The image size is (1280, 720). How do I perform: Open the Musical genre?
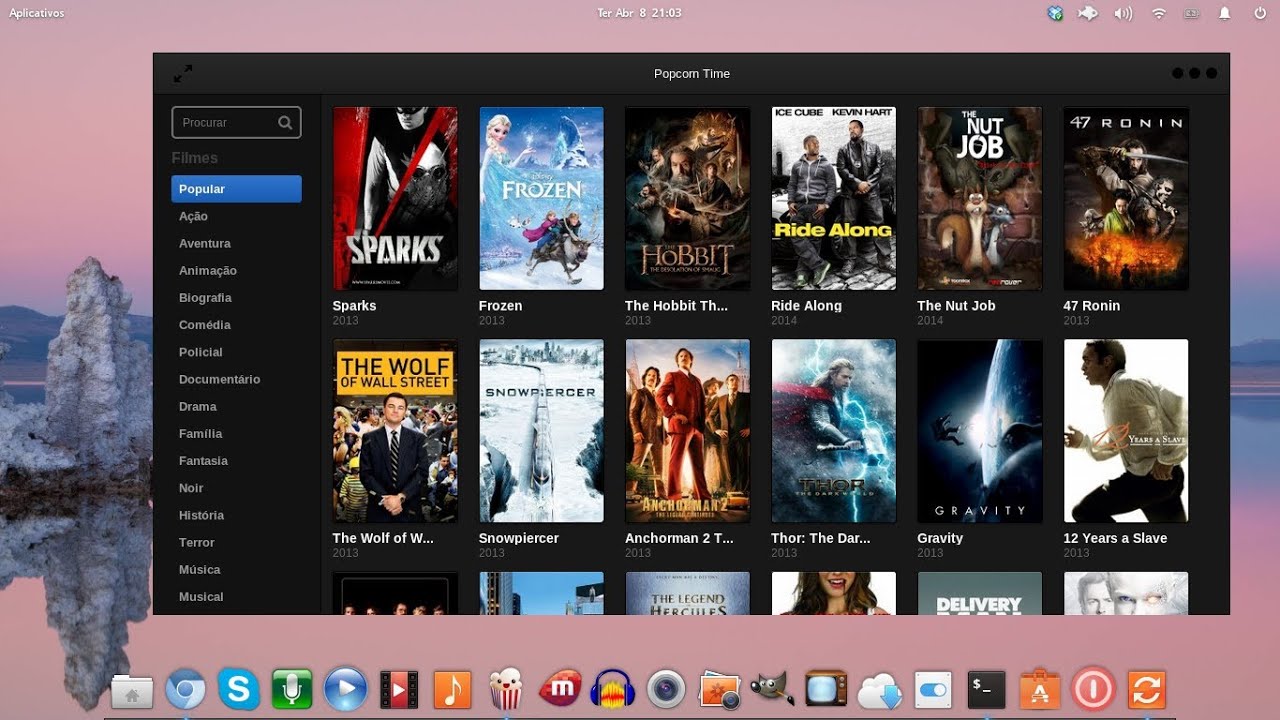(200, 596)
